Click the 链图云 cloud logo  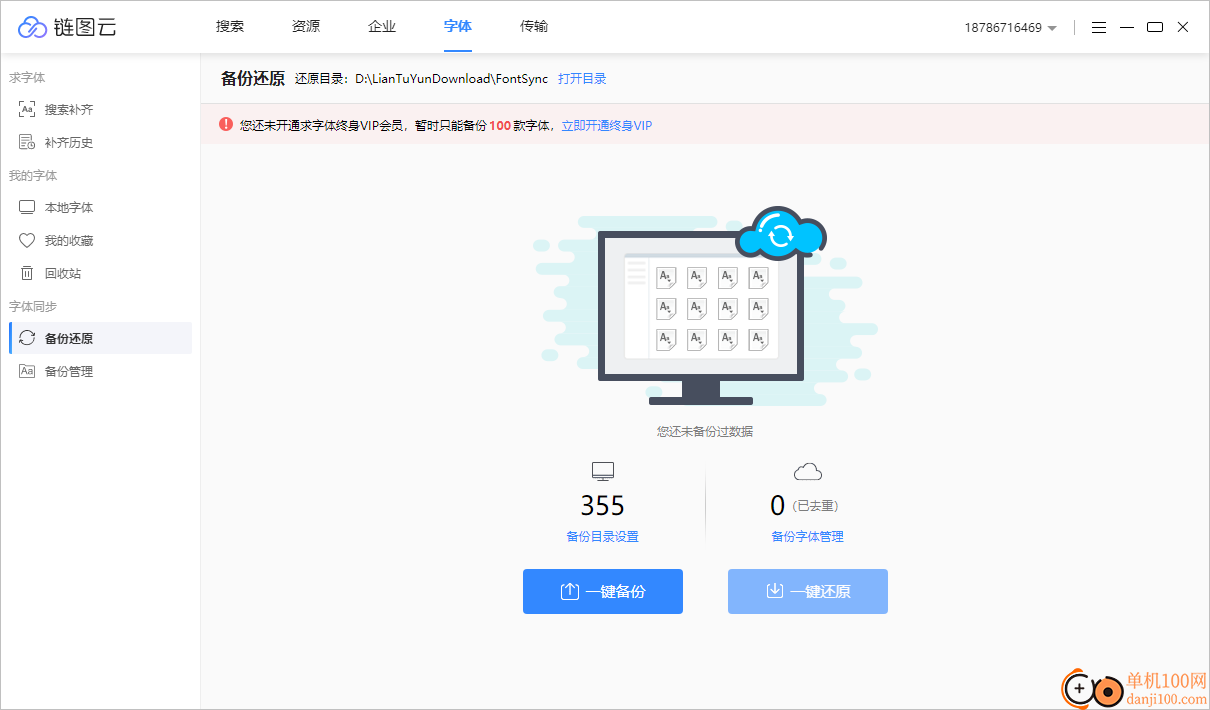[32, 27]
